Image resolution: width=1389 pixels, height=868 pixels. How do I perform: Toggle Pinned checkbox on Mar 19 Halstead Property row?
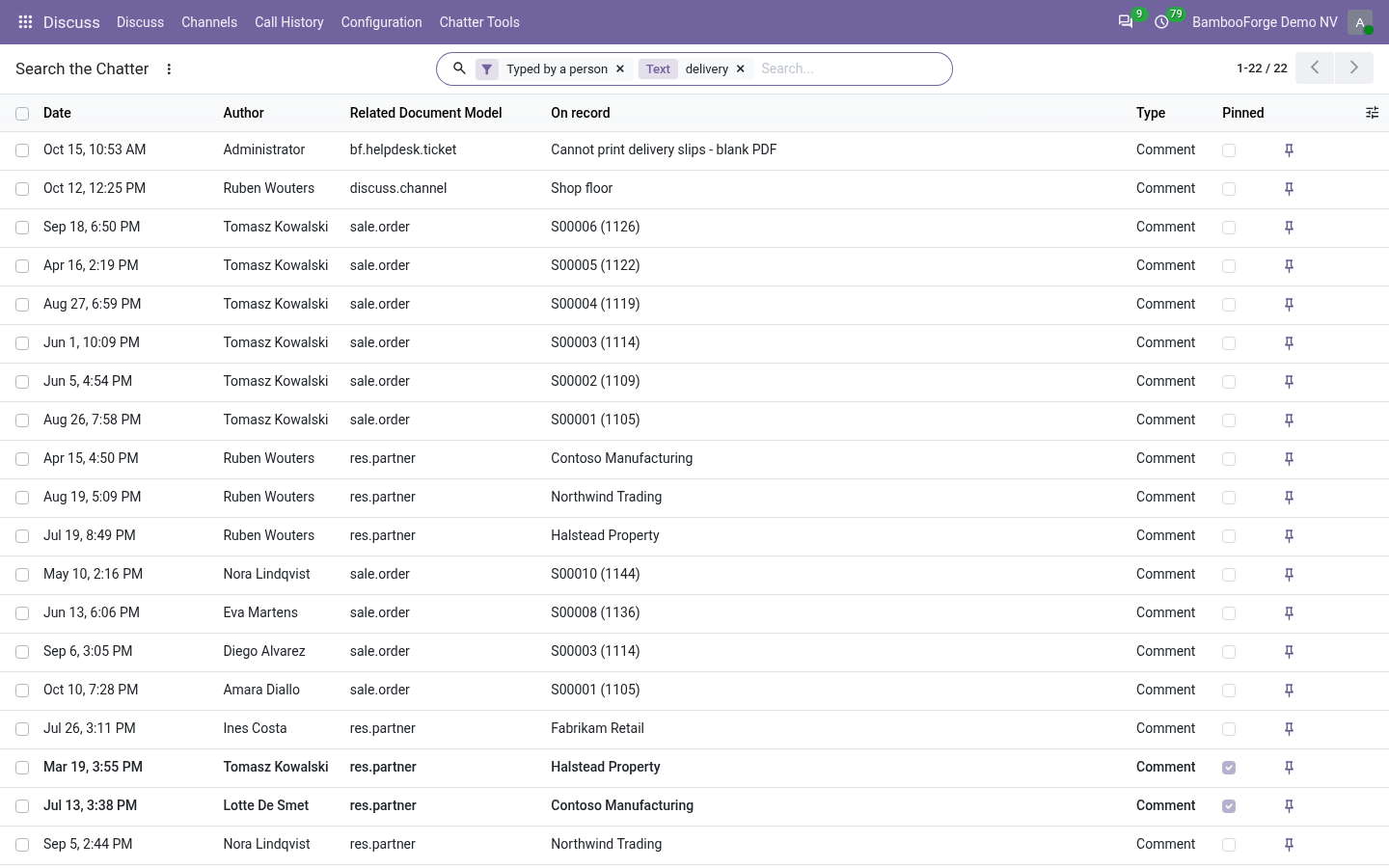coord(1229,768)
